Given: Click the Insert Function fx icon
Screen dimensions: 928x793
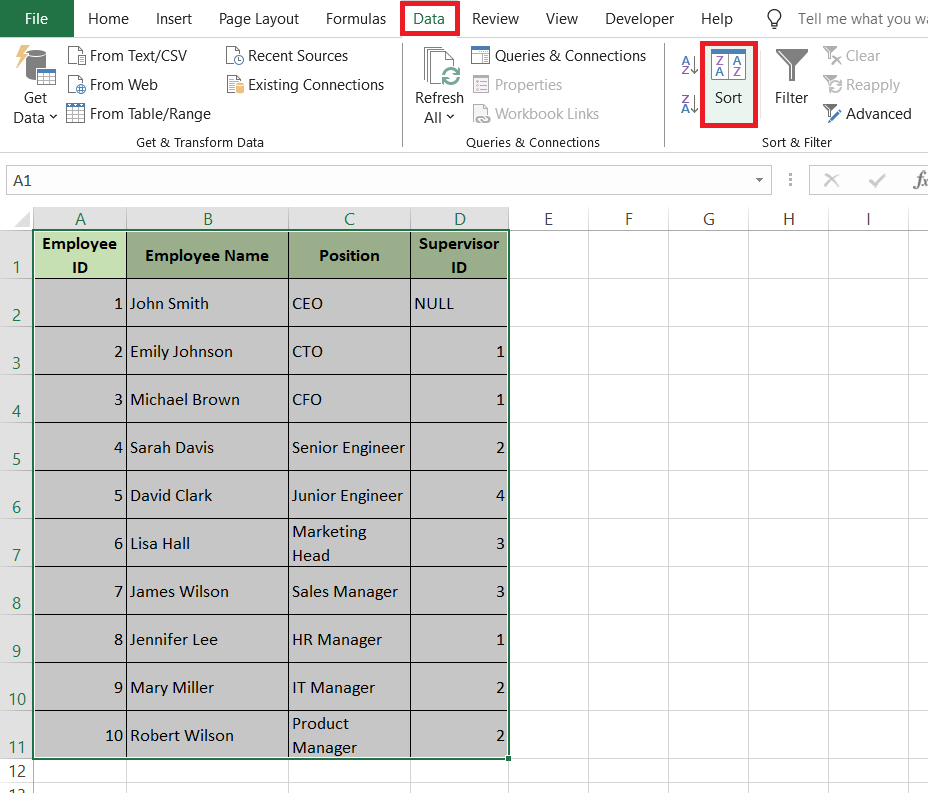Looking at the screenshot, I should (x=920, y=180).
